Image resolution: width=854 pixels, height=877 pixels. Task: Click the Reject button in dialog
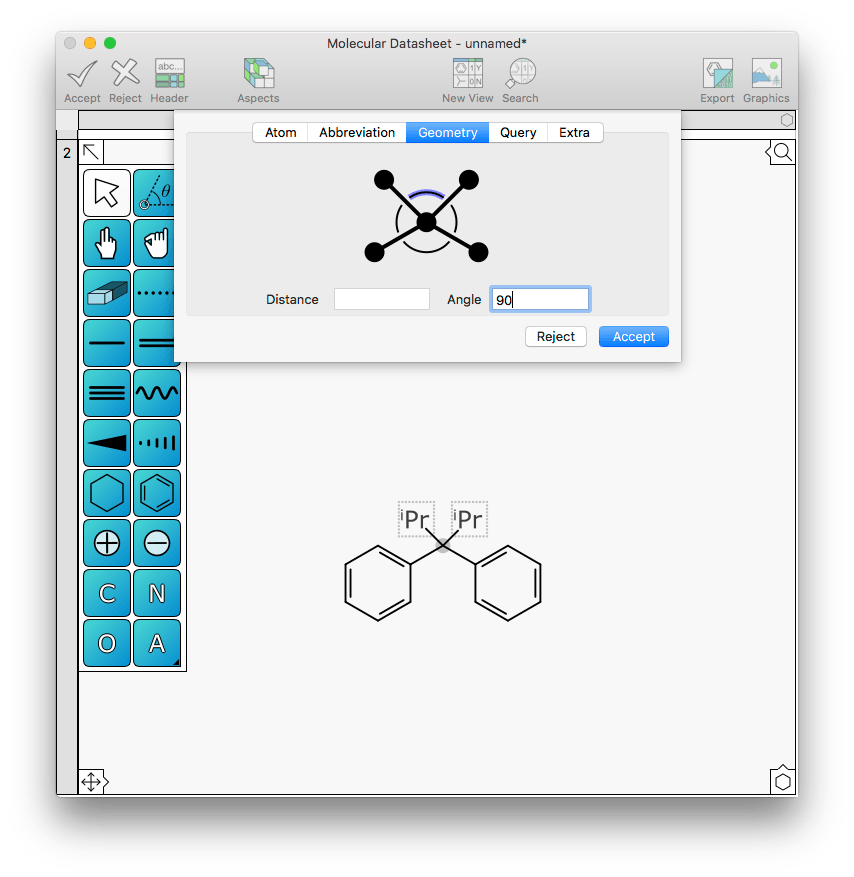(x=555, y=336)
